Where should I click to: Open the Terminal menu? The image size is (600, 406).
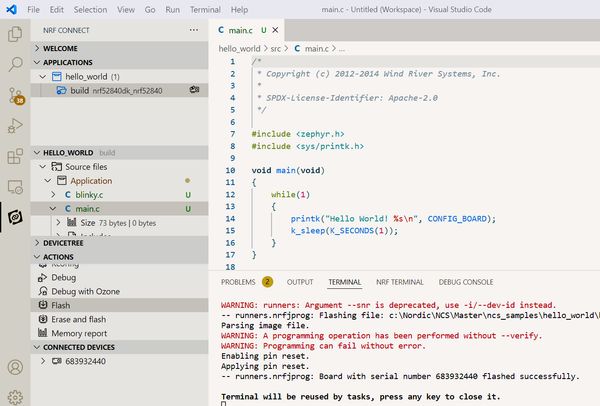click(205, 10)
